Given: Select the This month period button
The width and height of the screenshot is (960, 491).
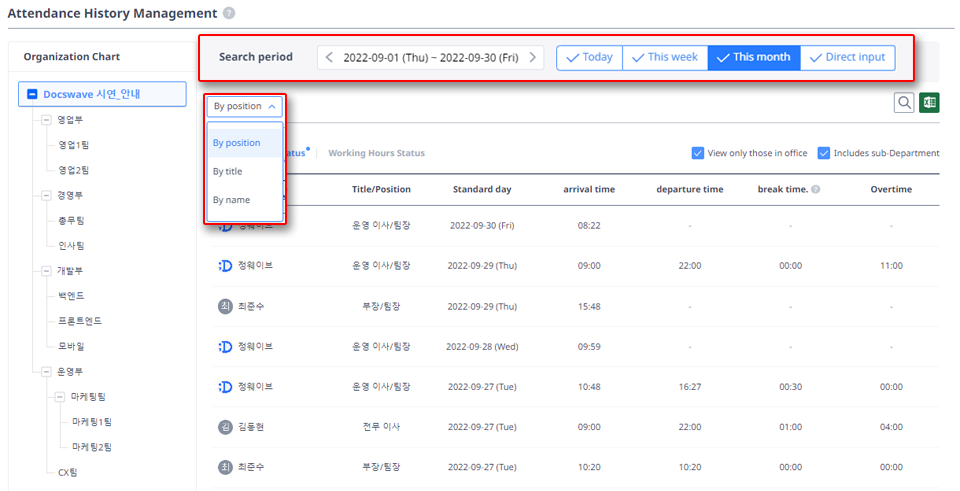Looking at the screenshot, I should (x=754, y=58).
